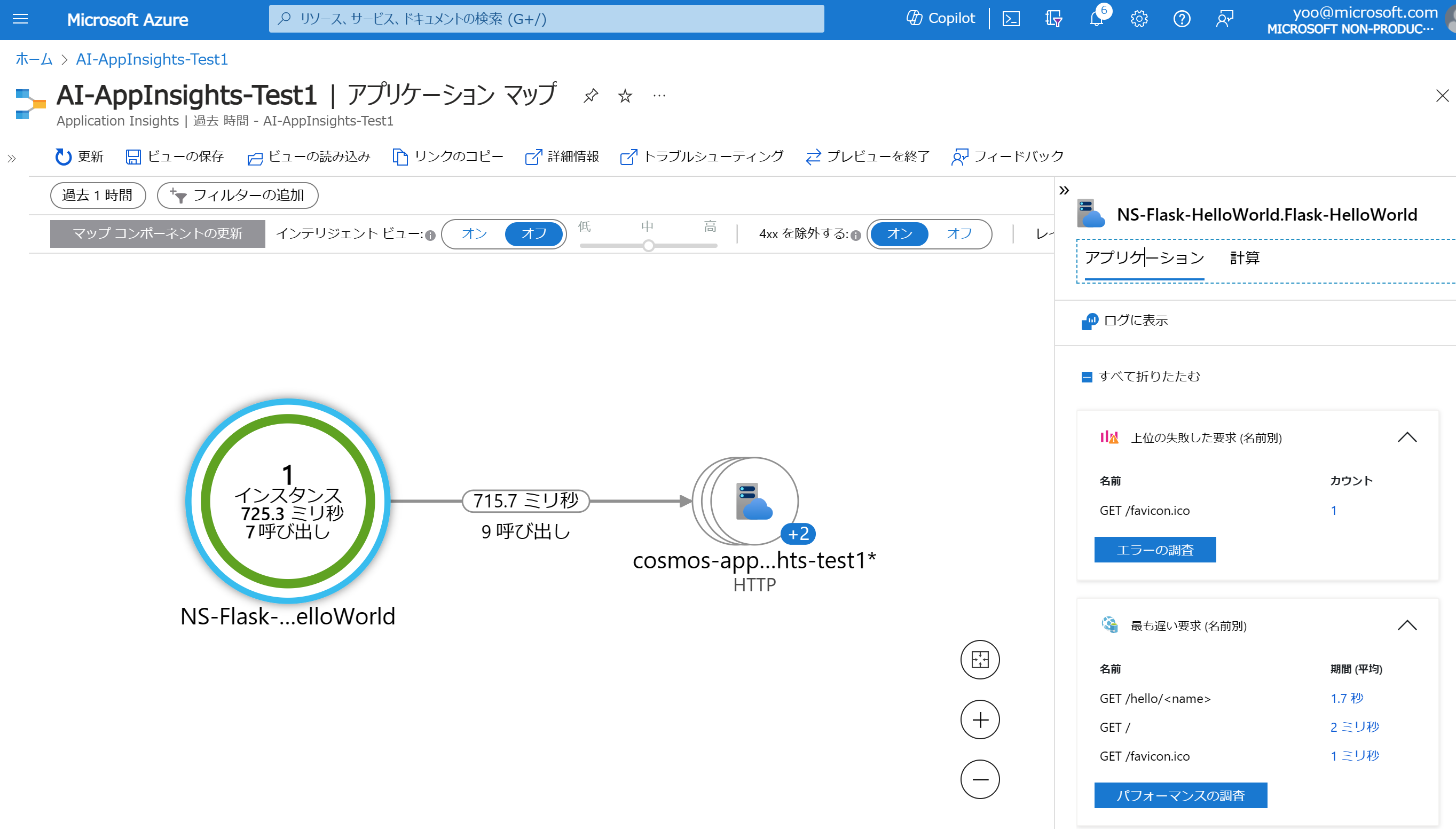1456x829 pixels.
Task: Click the エラーの調査 button
Action: pos(1154,550)
